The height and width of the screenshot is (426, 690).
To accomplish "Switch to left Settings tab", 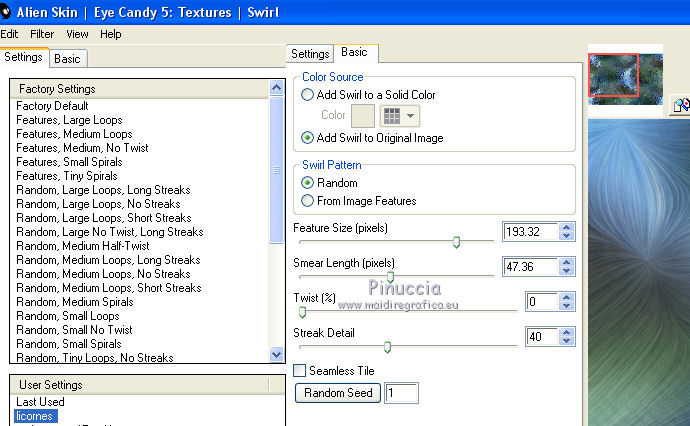I will point(23,57).
